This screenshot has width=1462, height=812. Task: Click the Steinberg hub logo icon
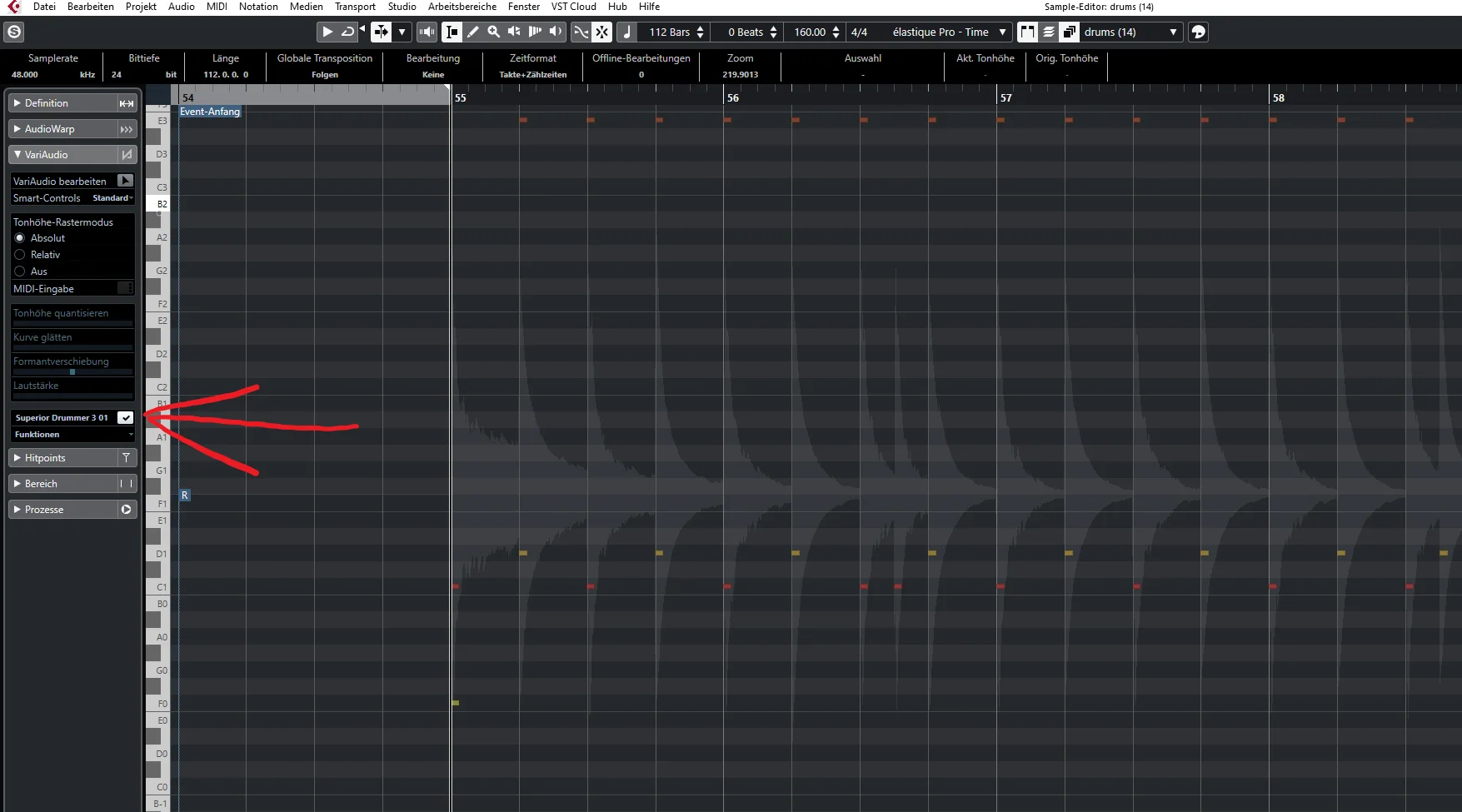[x=14, y=32]
